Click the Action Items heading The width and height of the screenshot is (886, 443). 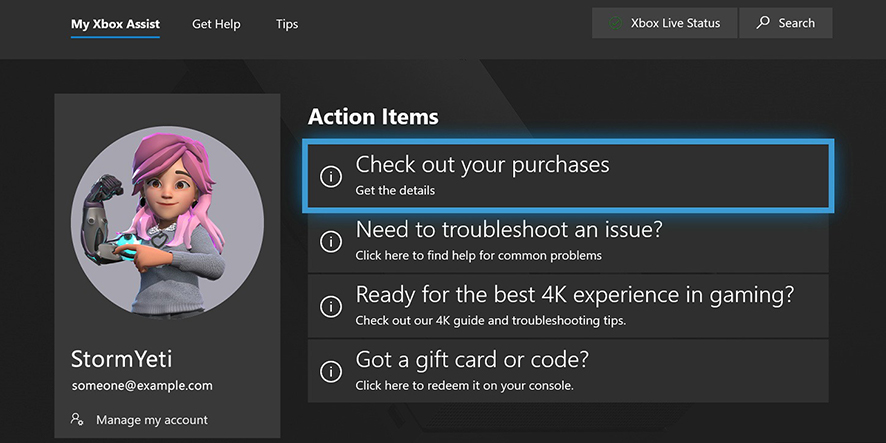pyautogui.click(x=373, y=117)
